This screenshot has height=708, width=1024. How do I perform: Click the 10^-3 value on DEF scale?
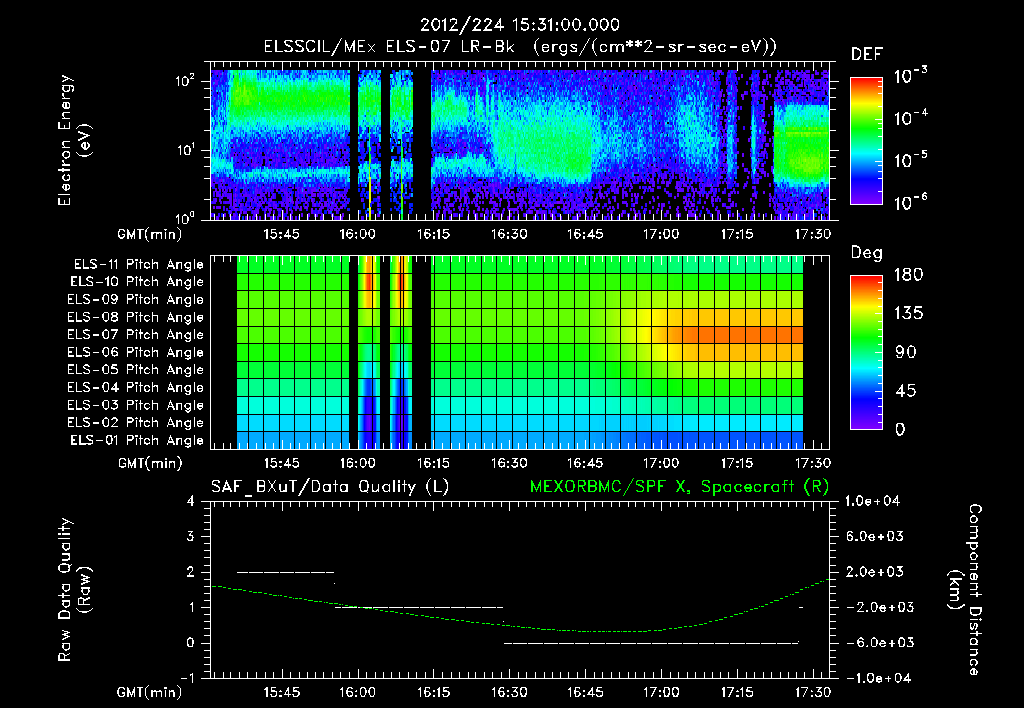[x=910, y=75]
